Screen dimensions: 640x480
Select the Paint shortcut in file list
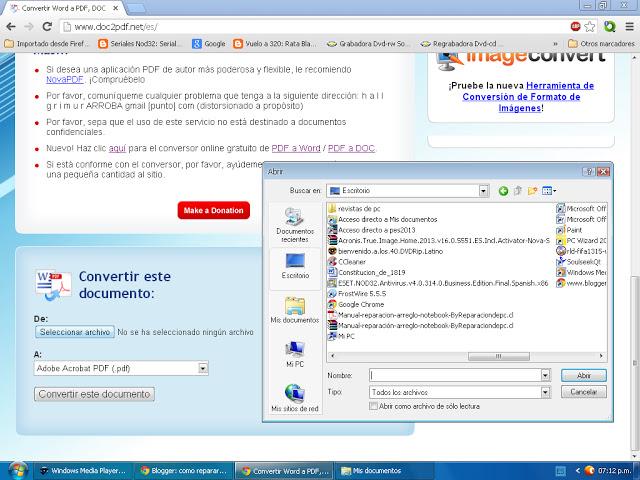point(570,230)
